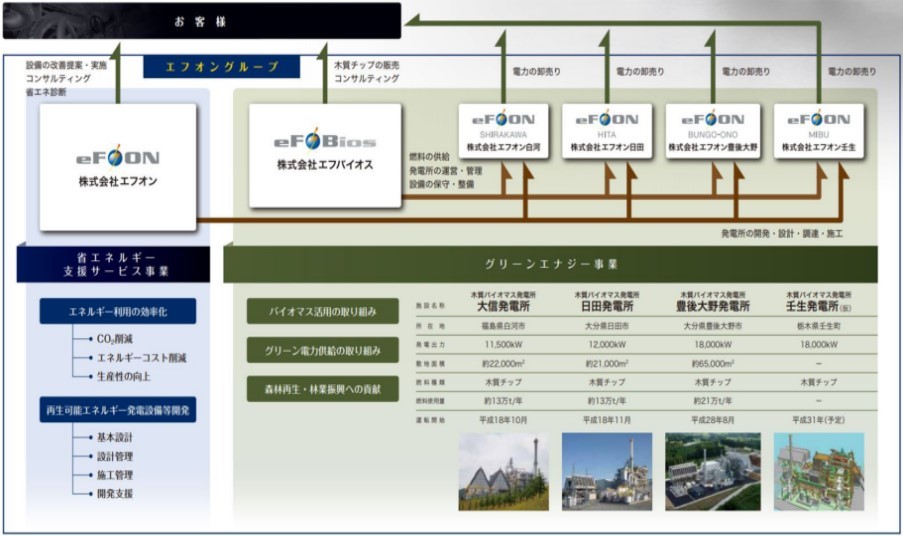
Task: Click the 福島県白河市 location cell
Action: pyautogui.click(x=503, y=326)
